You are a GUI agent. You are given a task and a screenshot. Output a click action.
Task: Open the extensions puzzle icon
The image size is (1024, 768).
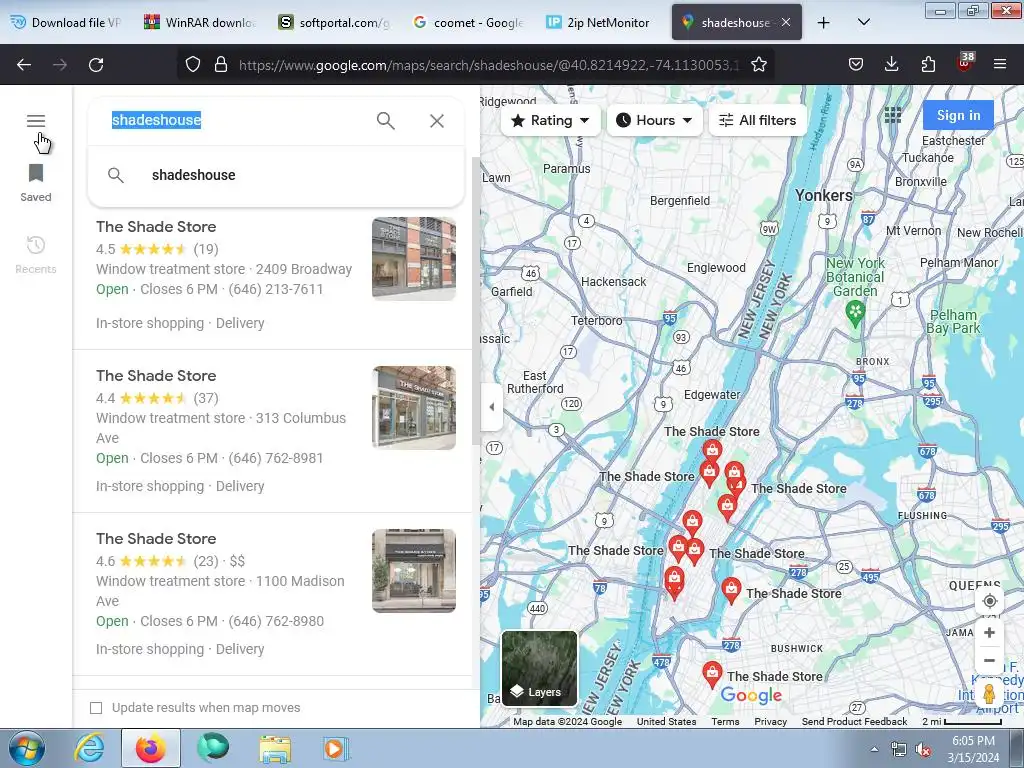[x=928, y=64]
